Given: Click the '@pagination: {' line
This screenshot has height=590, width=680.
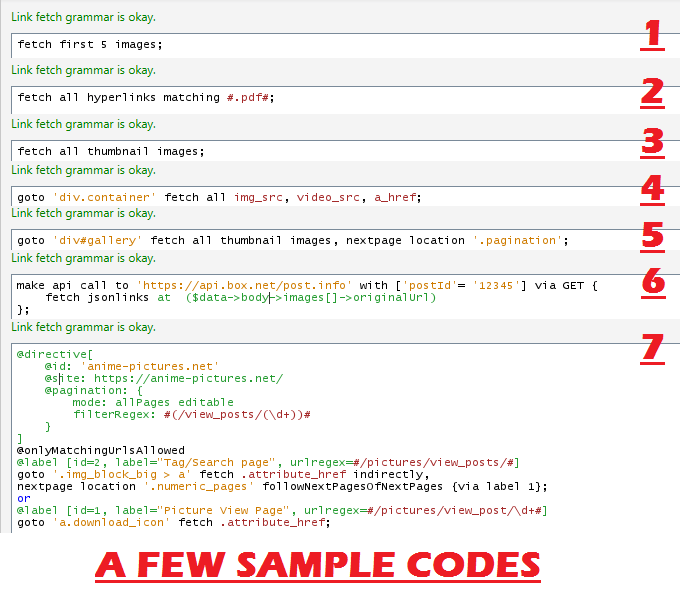Looking at the screenshot, I should tap(93, 390).
